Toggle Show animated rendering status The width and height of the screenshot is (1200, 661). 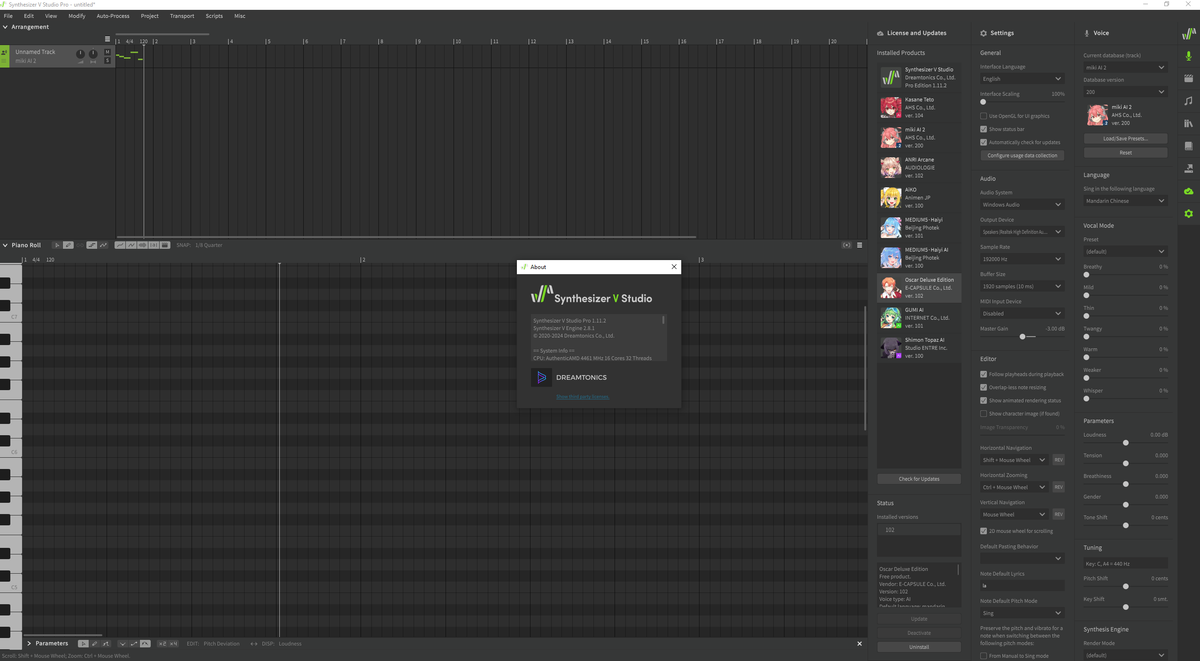[984, 400]
